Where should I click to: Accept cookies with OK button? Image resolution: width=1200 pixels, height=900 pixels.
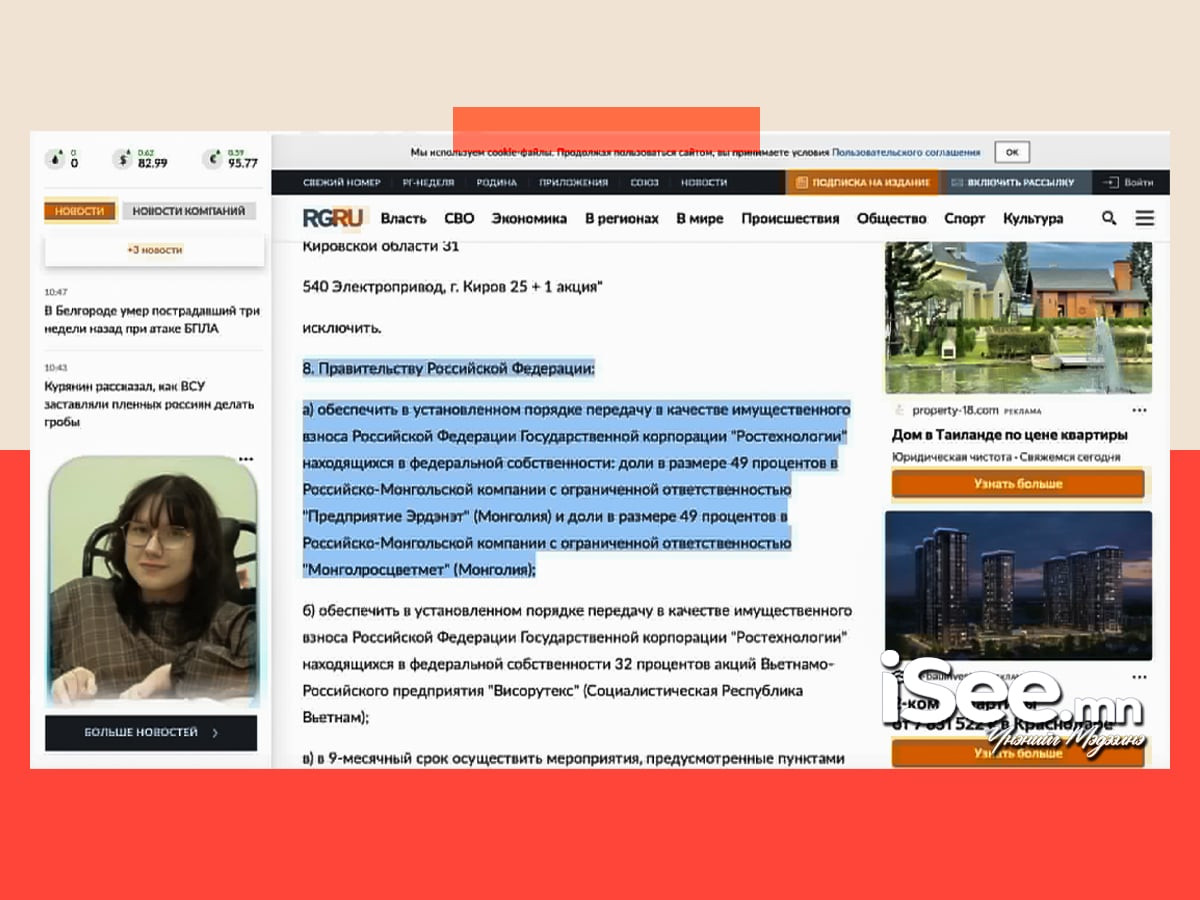pyautogui.click(x=1012, y=152)
